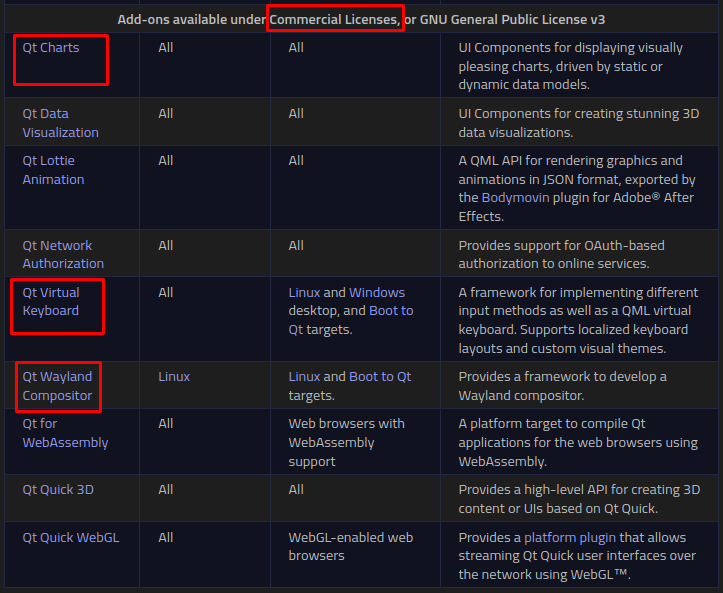Open the platform plugin link
The width and height of the screenshot is (723, 593).
pyautogui.click(x=570, y=537)
